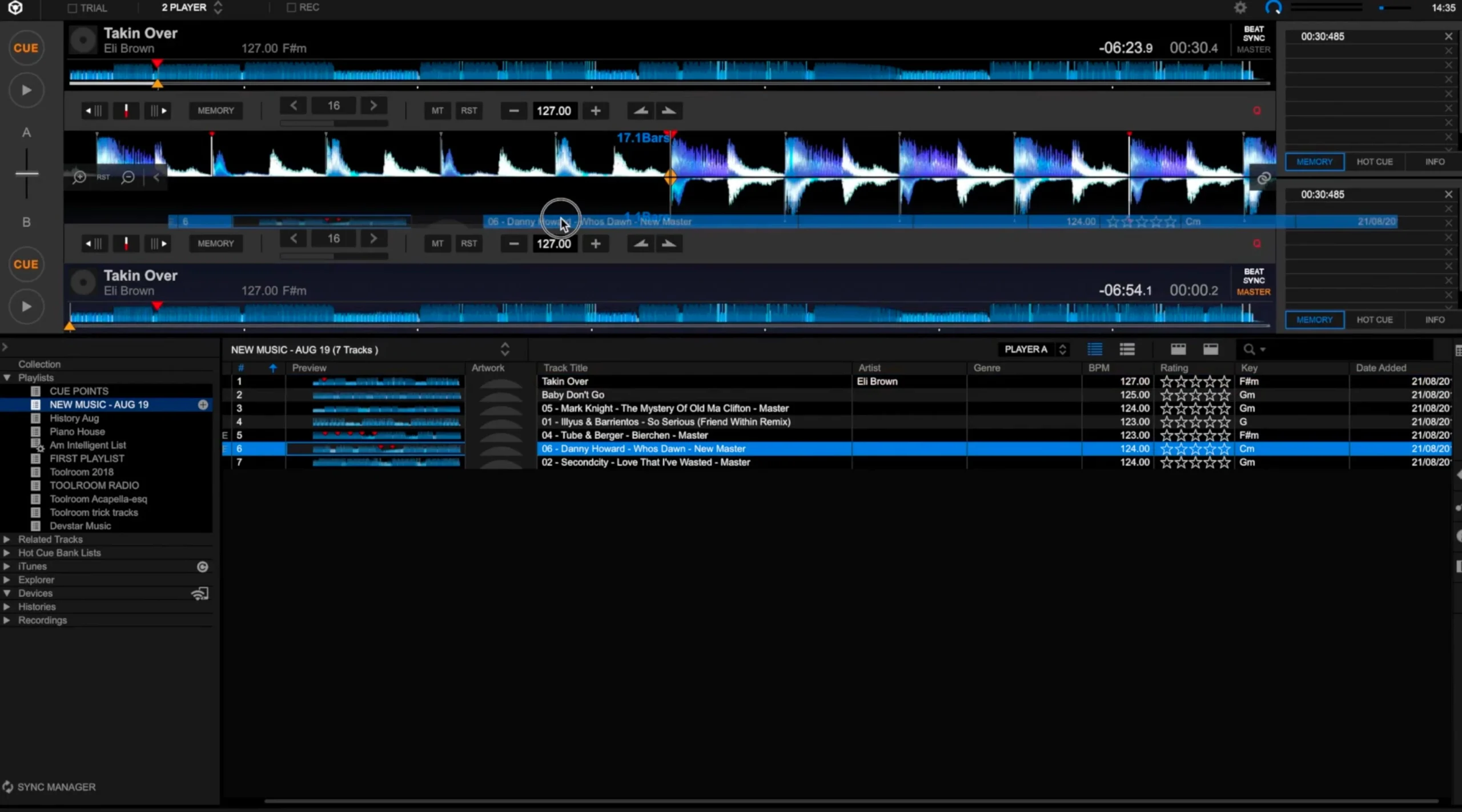Switch to expanded track list view icon
1462x812 pixels.
coord(1127,349)
